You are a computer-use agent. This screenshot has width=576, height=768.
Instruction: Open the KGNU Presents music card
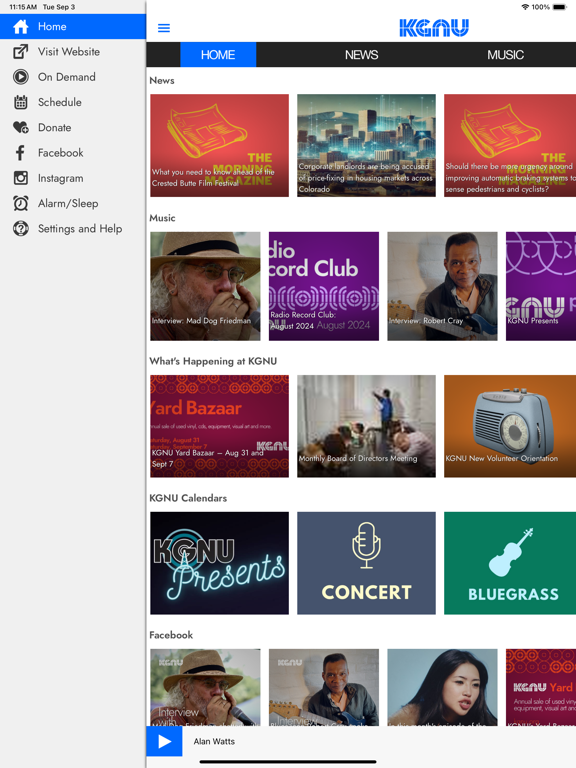(x=541, y=286)
